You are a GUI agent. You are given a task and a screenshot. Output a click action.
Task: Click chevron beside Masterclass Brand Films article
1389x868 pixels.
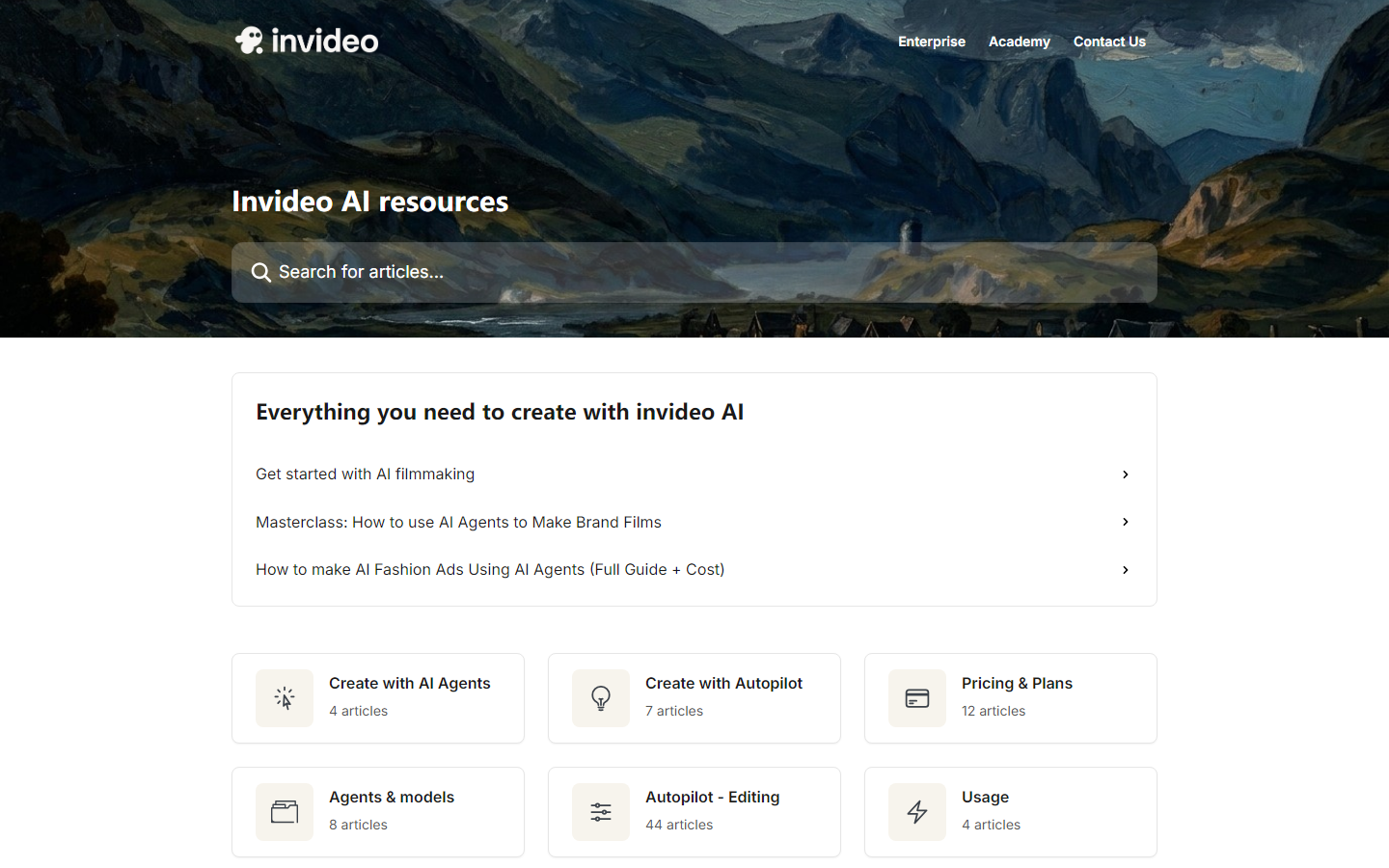1125,522
